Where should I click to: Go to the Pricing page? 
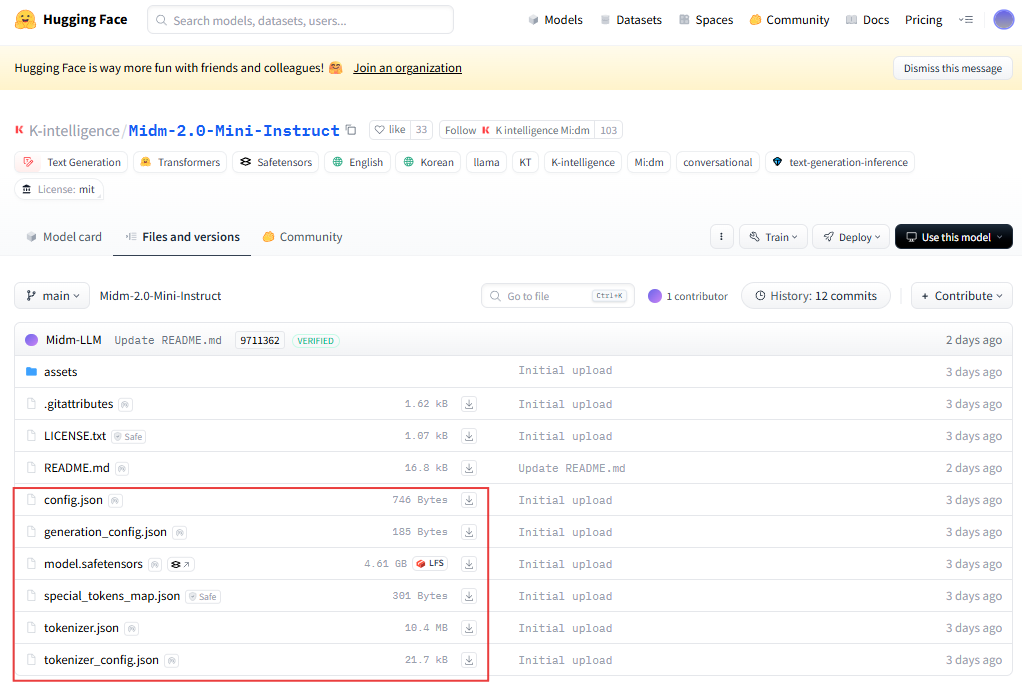click(x=923, y=20)
